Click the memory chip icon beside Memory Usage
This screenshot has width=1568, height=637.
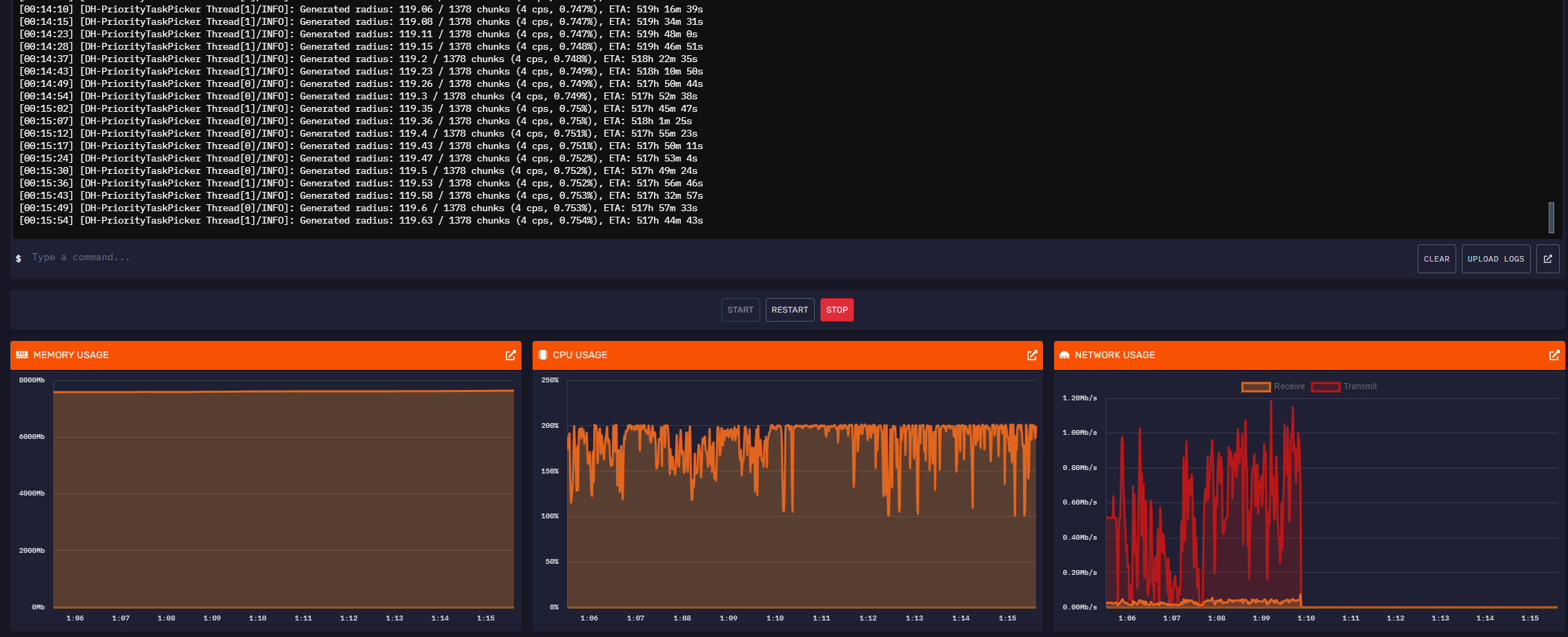[22, 355]
